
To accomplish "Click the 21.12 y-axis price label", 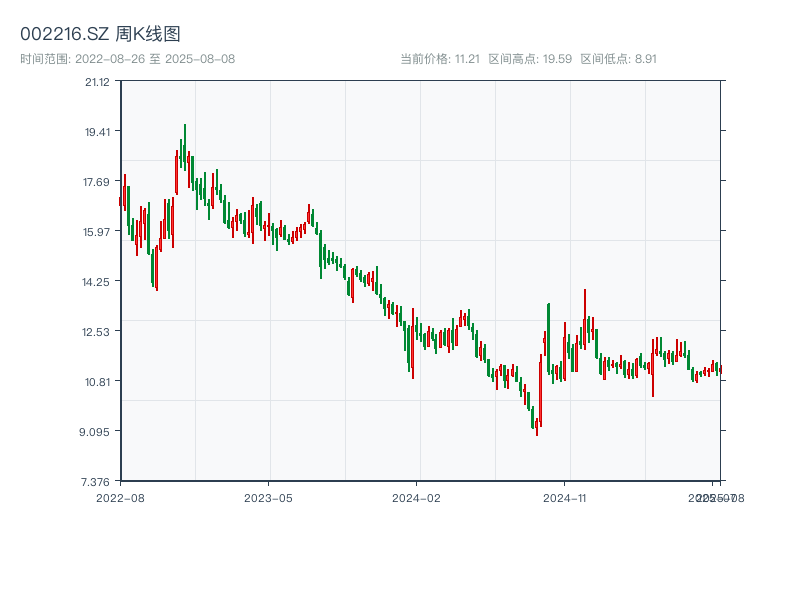I will coord(97,82).
